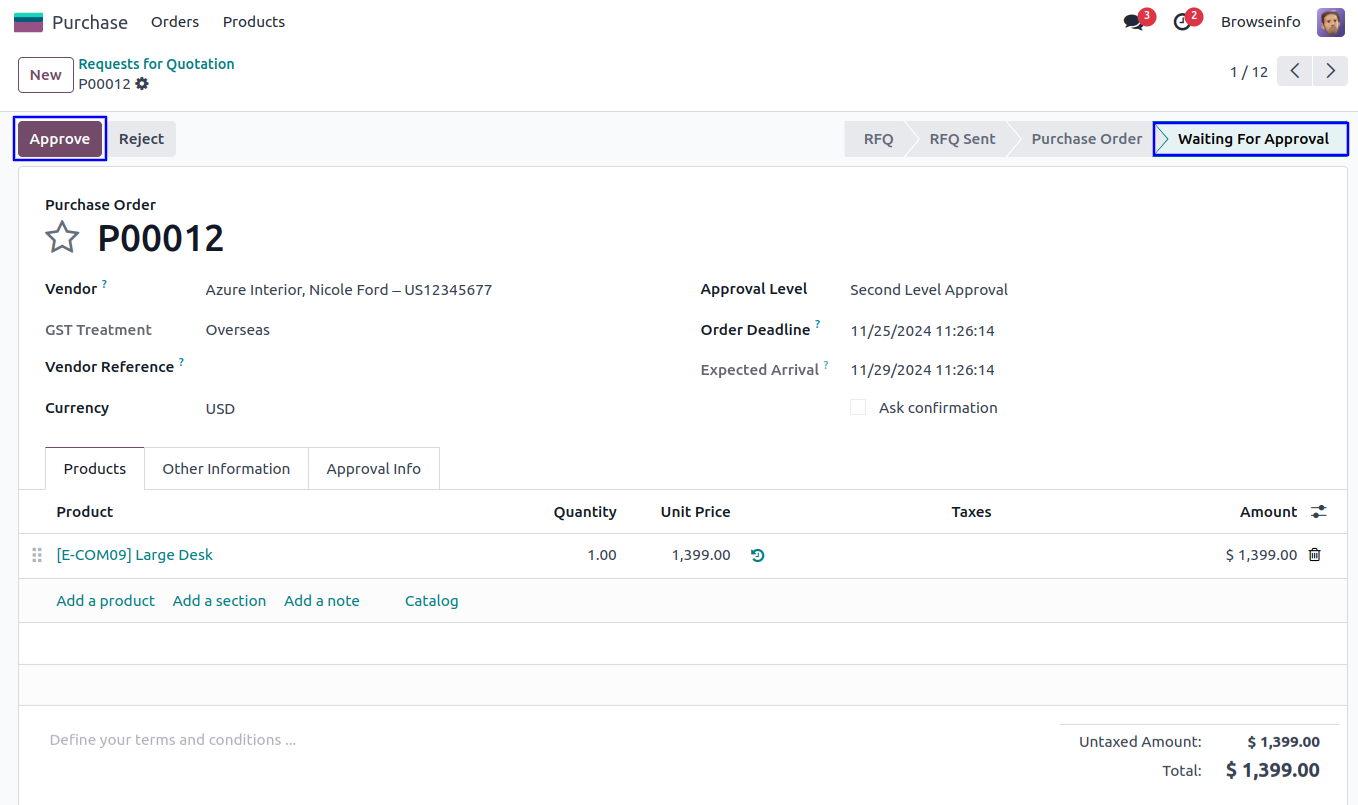1358x805 pixels.
Task: Open column settings adjust icon
Action: click(x=1319, y=512)
